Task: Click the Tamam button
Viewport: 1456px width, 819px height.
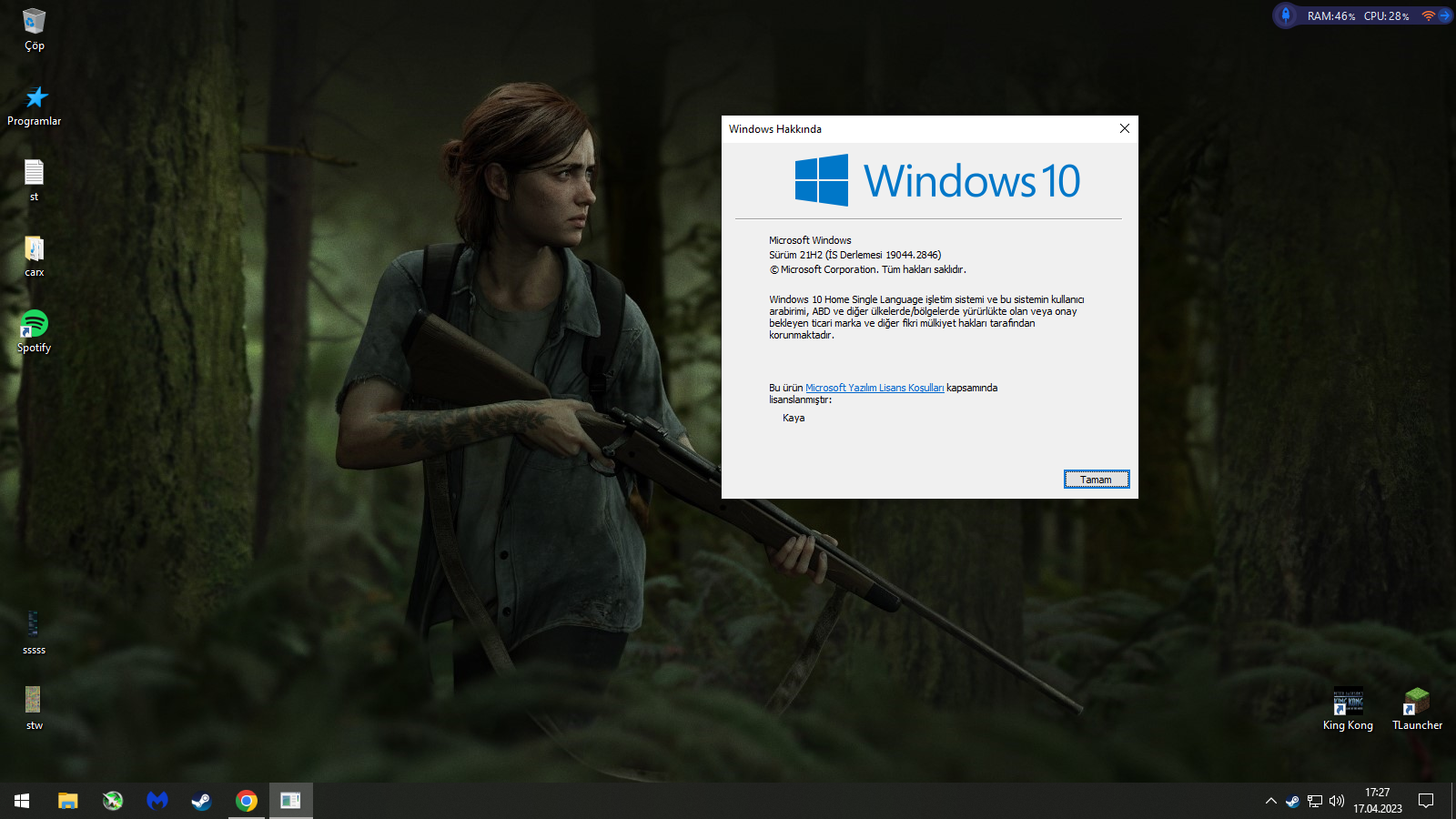Action: (x=1097, y=480)
